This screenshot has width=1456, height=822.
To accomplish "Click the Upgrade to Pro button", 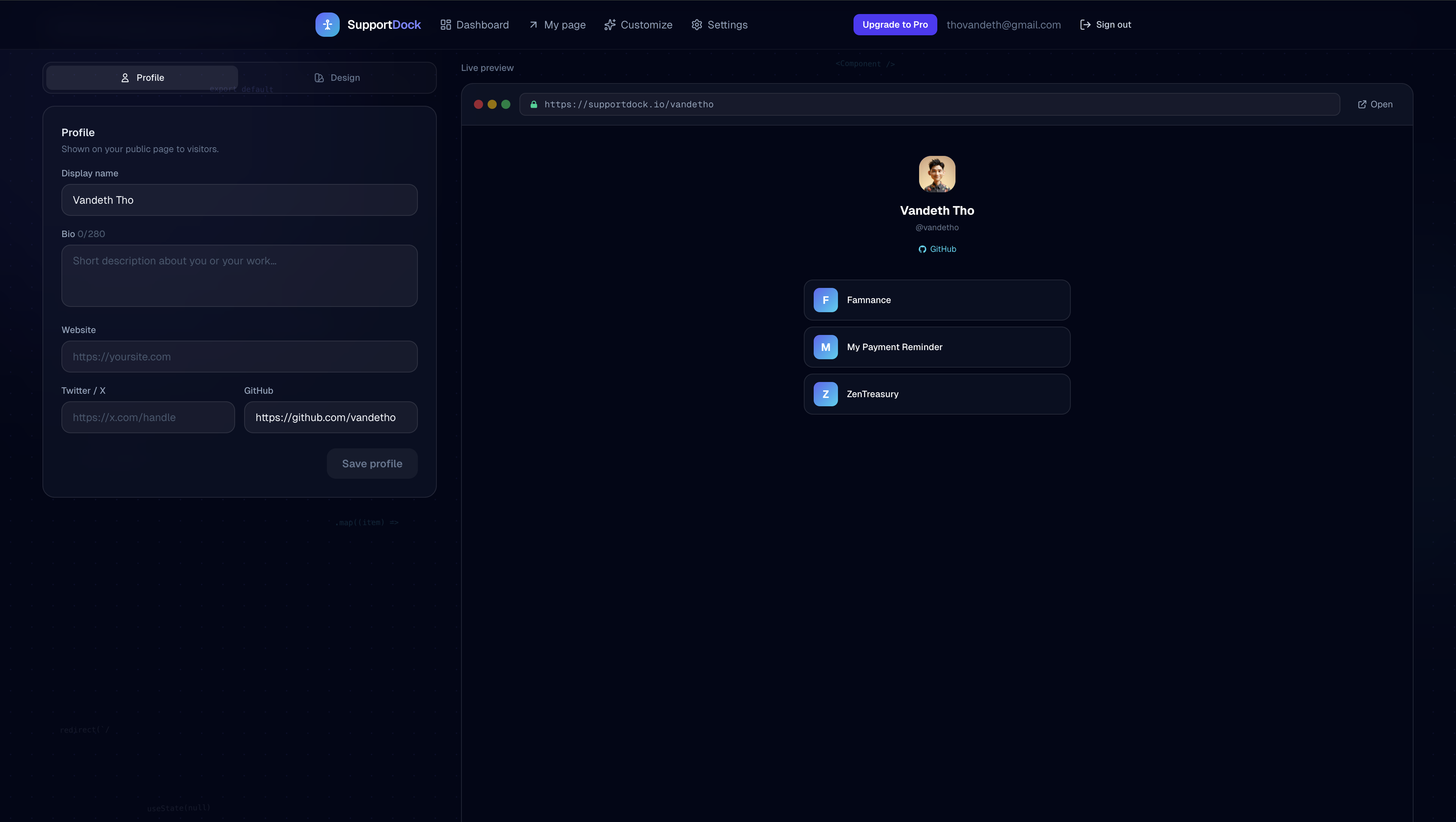I will pyautogui.click(x=895, y=24).
